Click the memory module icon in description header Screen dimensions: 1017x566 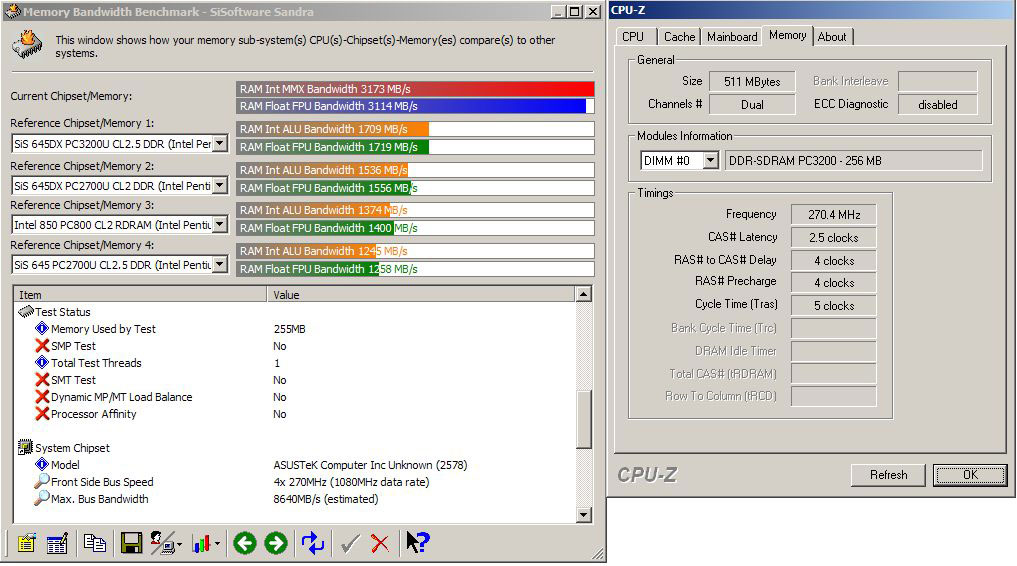click(27, 45)
